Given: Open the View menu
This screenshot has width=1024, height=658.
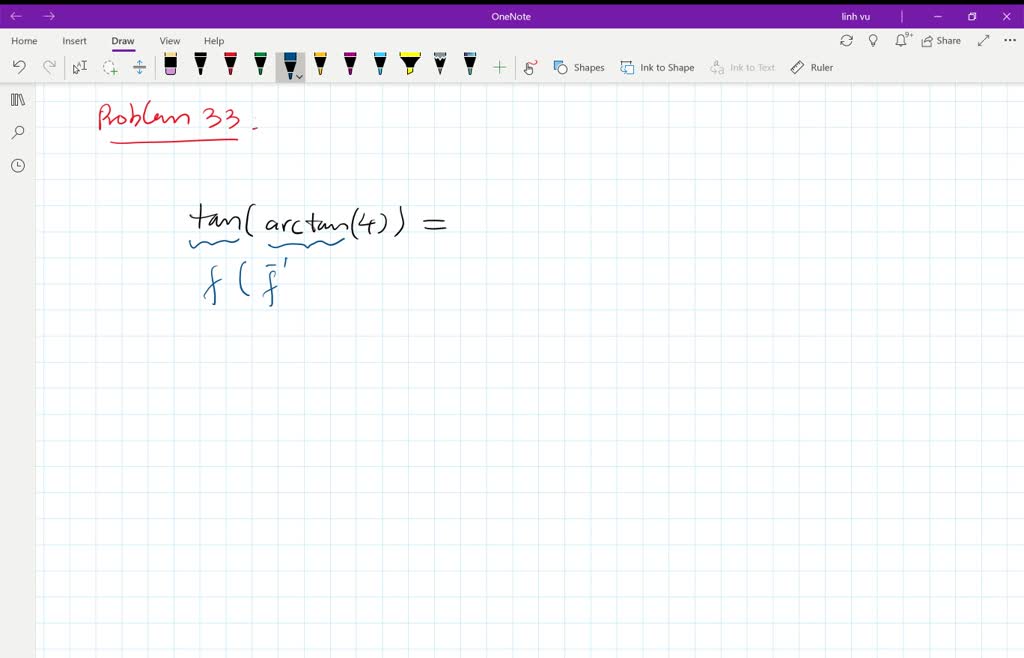Looking at the screenshot, I should [x=169, y=41].
